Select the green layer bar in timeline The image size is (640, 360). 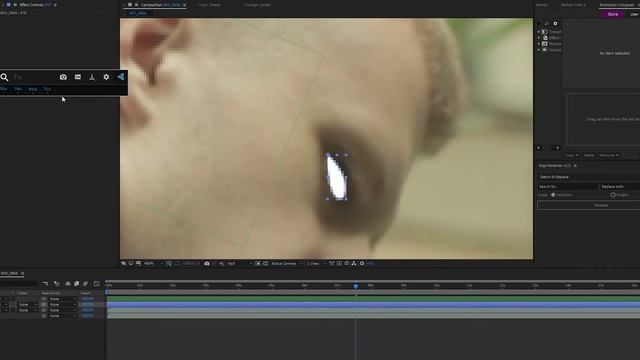pyautogui.click(x=373, y=299)
